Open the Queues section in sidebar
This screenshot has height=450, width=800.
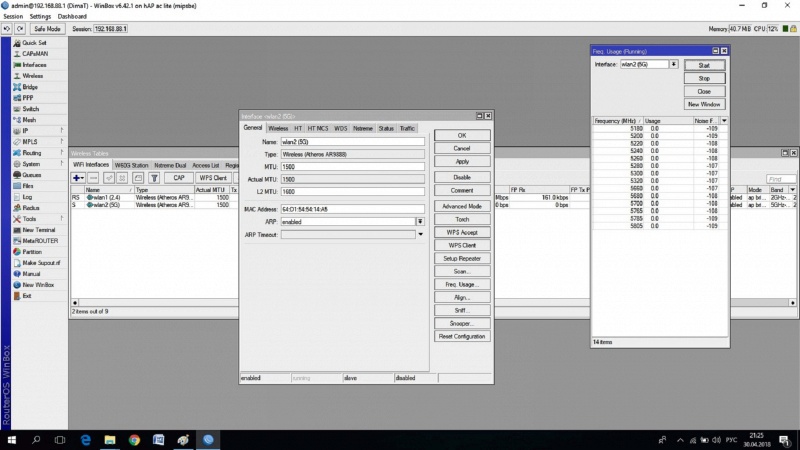[x=31, y=175]
